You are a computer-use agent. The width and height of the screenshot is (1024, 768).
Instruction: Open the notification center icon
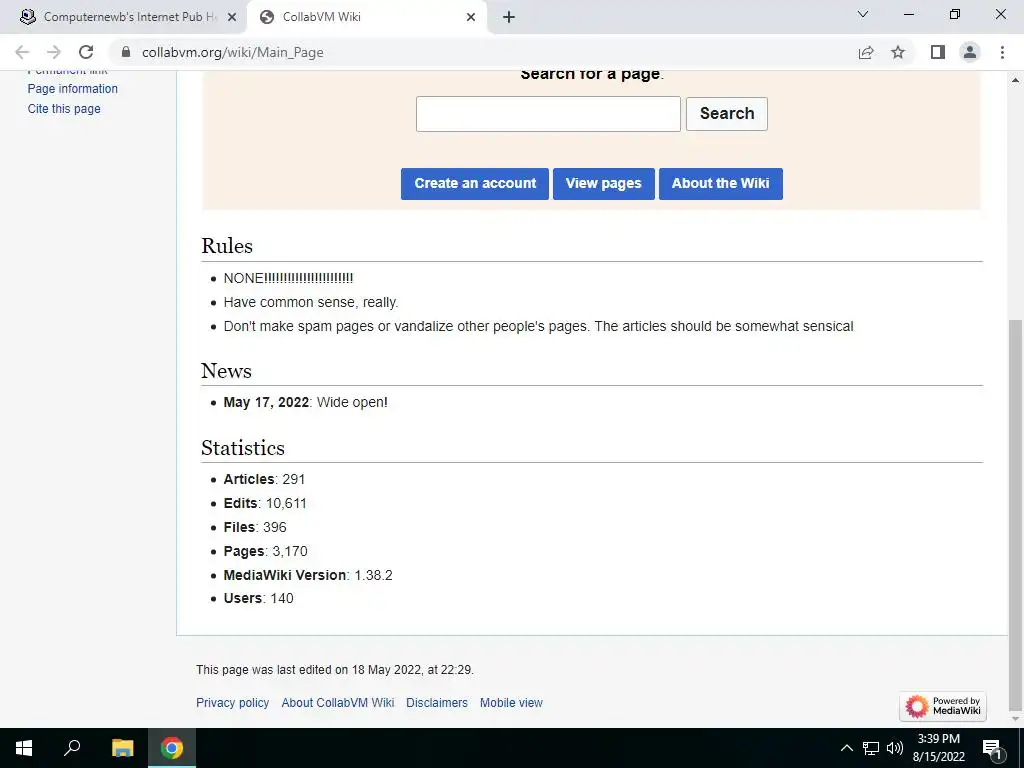992,748
